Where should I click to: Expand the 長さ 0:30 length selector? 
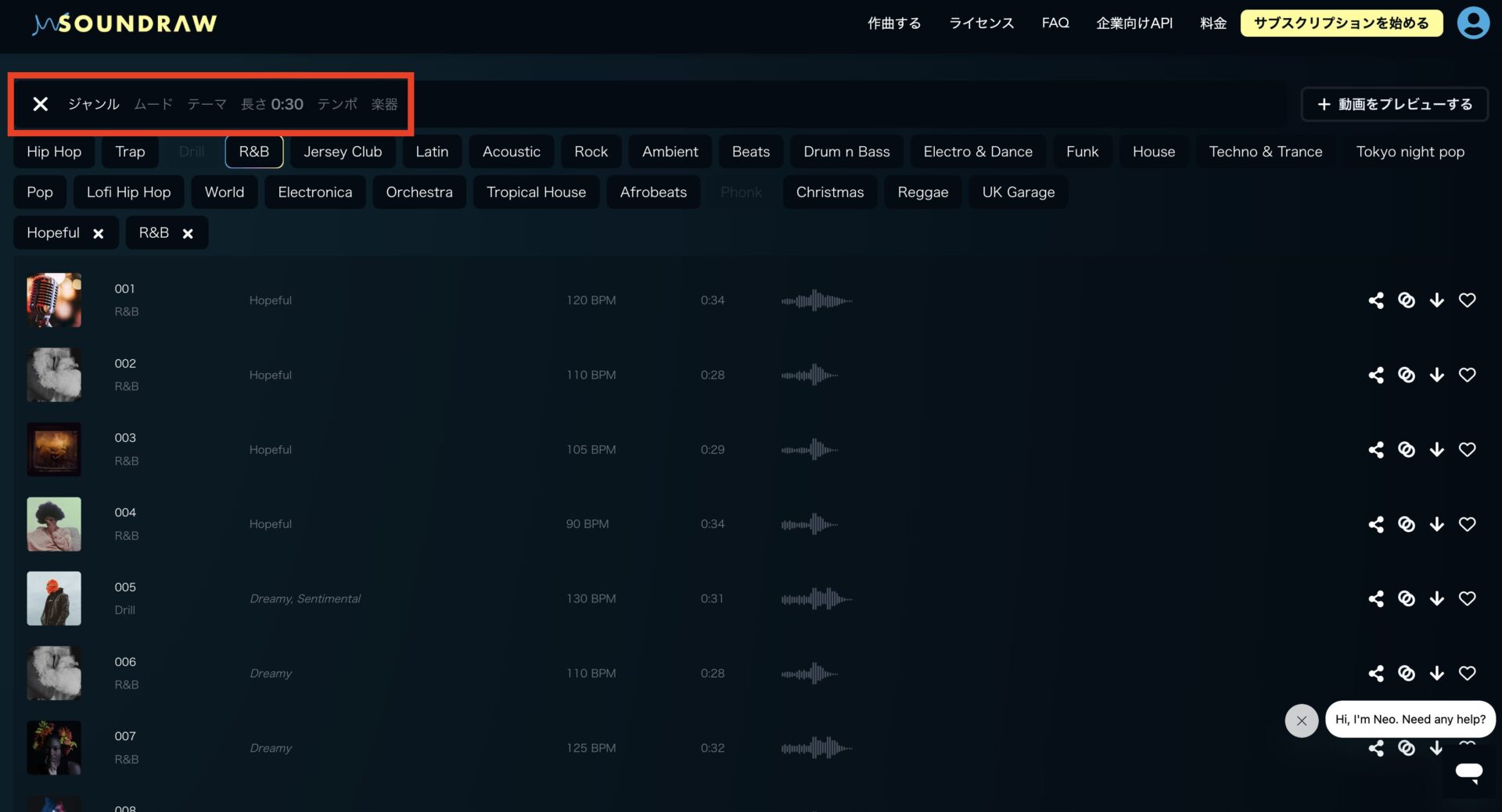pos(271,104)
